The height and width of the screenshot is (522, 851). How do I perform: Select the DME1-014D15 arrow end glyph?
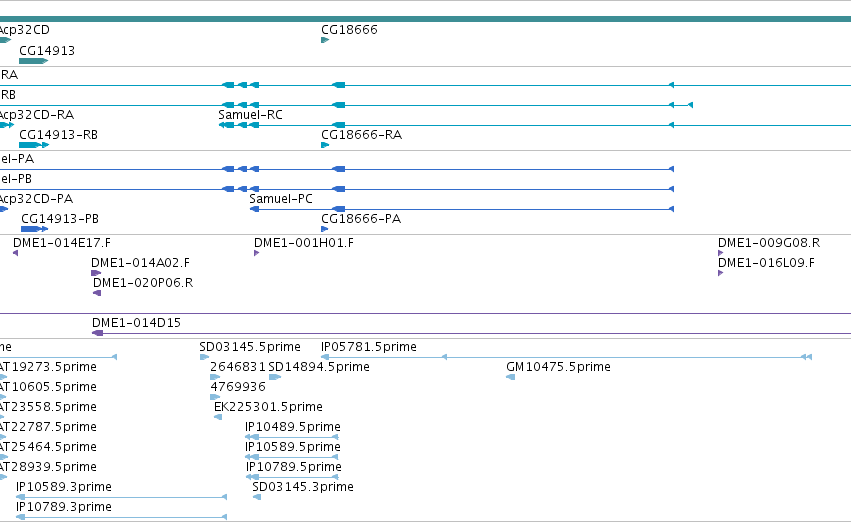[x=98, y=333]
